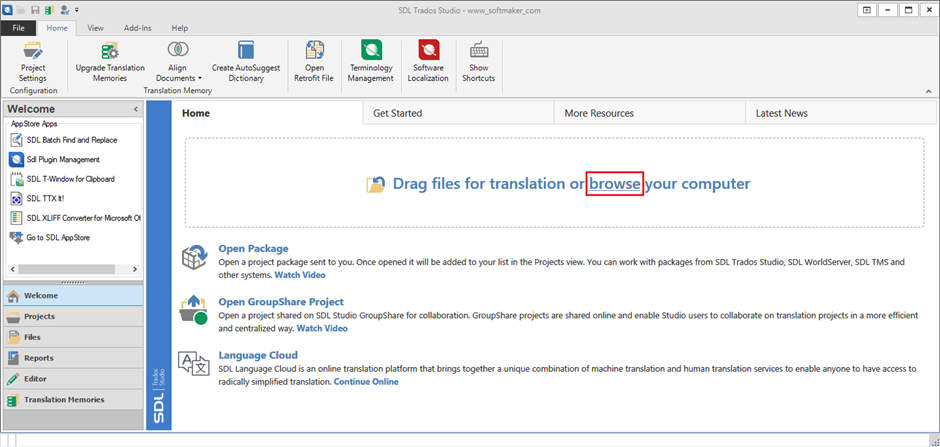The height and width of the screenshot is (447, 940).
Task: Launch SDL T-Window for Clipboard
Action: [x=62, y=179]
